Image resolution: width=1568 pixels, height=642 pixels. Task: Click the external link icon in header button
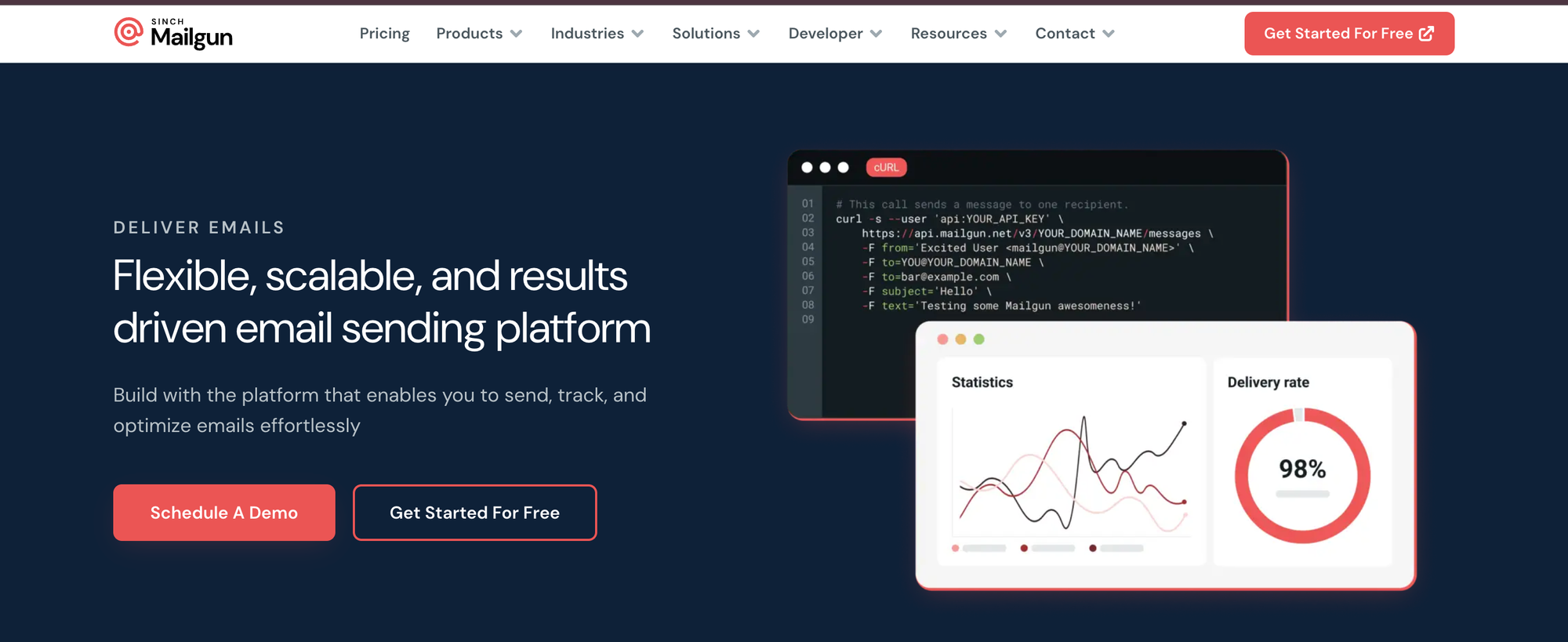tap(1426, 34)
